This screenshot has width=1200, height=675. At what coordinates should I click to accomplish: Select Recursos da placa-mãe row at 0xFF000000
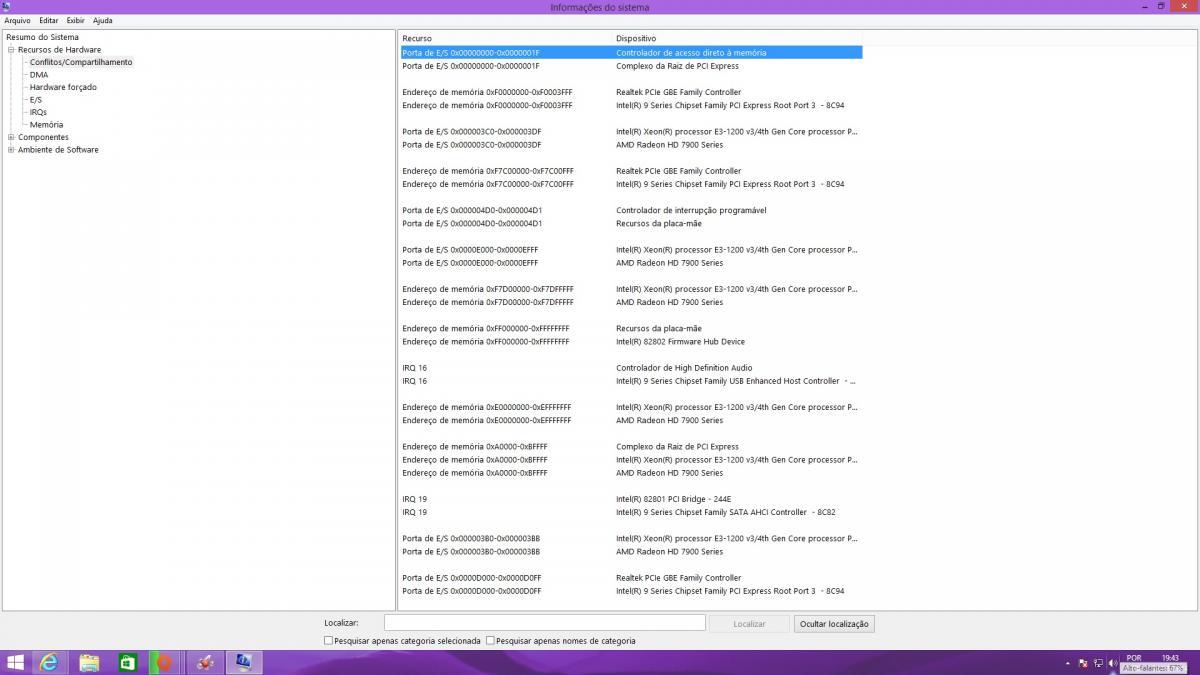click(x=630, y=328)
